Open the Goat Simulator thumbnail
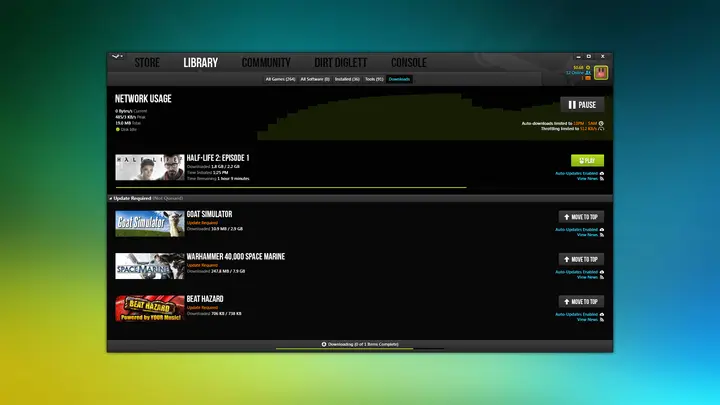 (150, 224)
